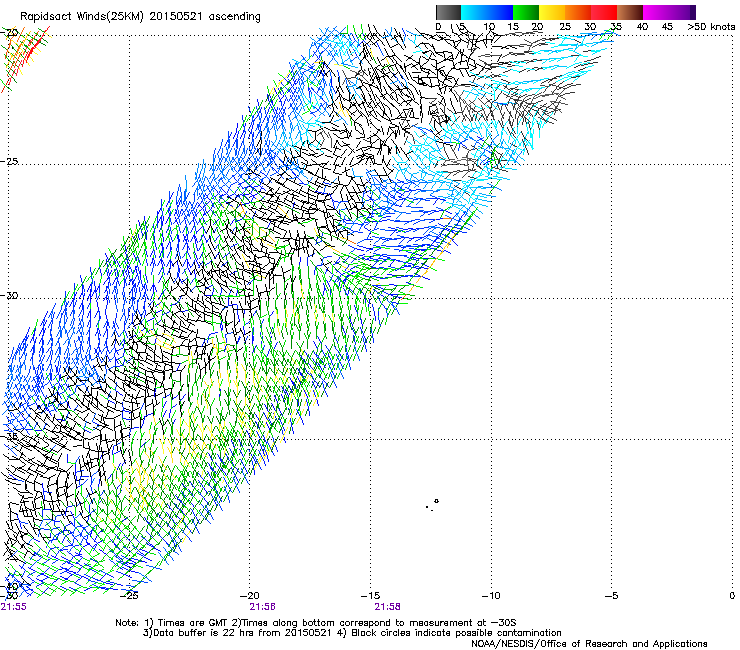Screen dimensions: 740x650
Task: Click the yellow 20-25 knots legend segment
Action: [x=552, y=12]
